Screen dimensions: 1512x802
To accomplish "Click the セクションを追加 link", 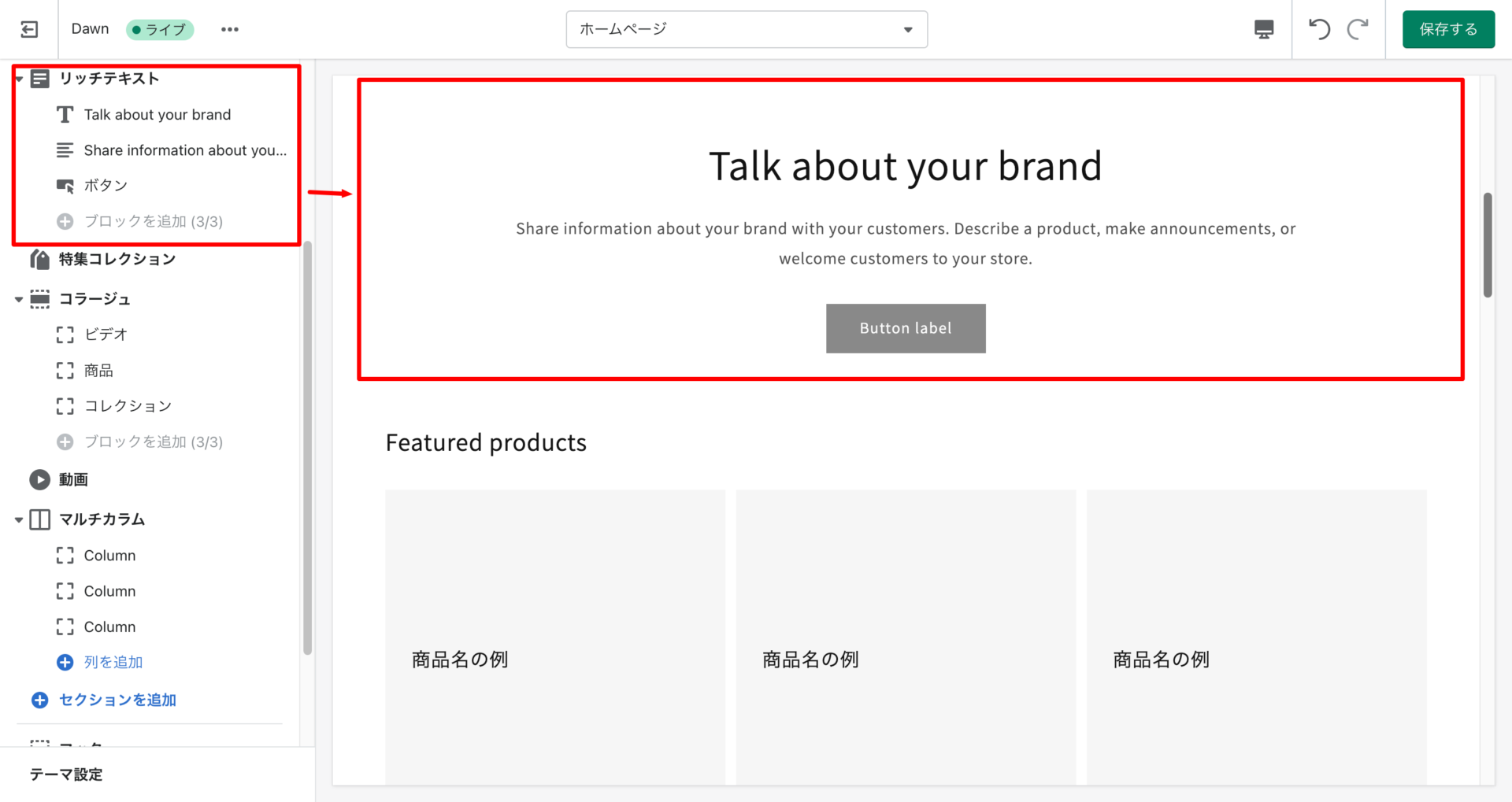I will pos(117,700).
